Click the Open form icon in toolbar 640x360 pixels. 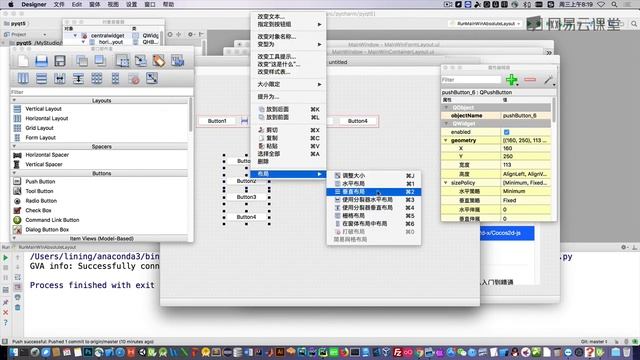click(41, 61)
